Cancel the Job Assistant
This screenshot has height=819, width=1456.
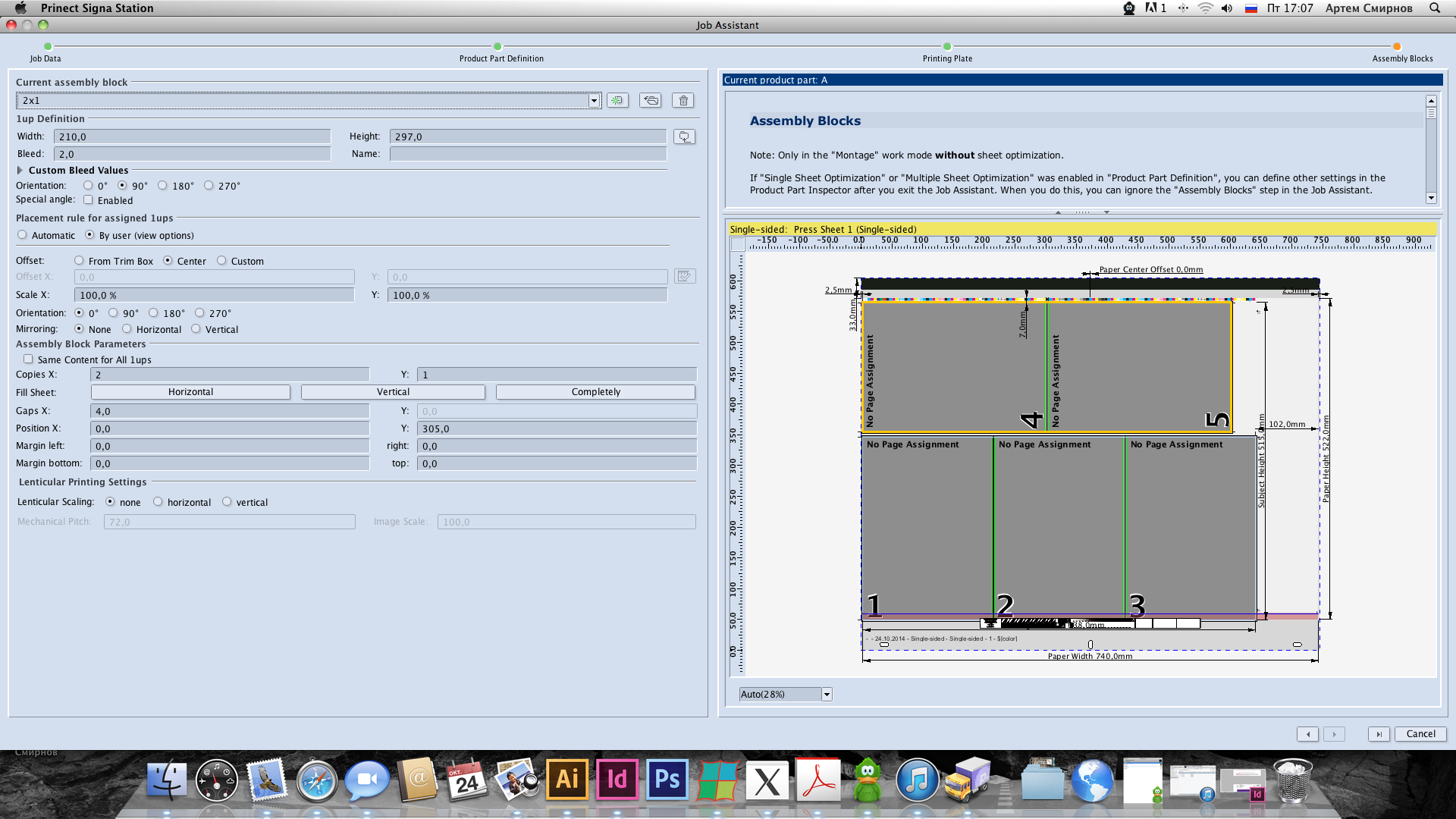point(1420,734)
